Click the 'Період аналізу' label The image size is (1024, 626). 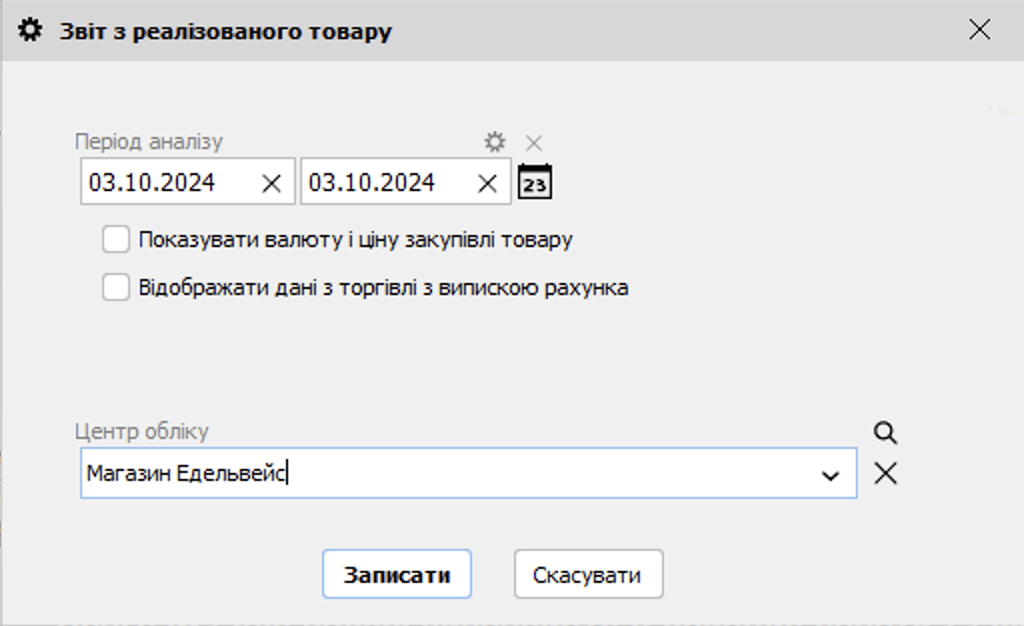149,142
